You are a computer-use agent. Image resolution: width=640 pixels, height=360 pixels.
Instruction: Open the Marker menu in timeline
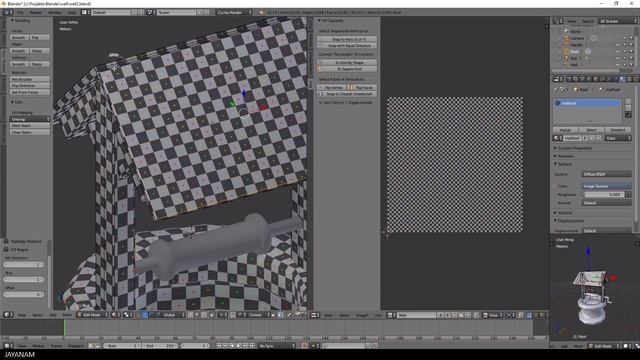click(38, 345)
